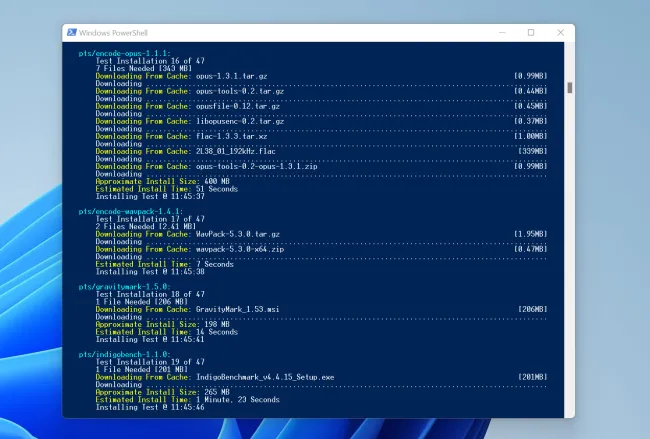Click the file name opusfile-0.12.tar.gz

click(x=238, y=106)
